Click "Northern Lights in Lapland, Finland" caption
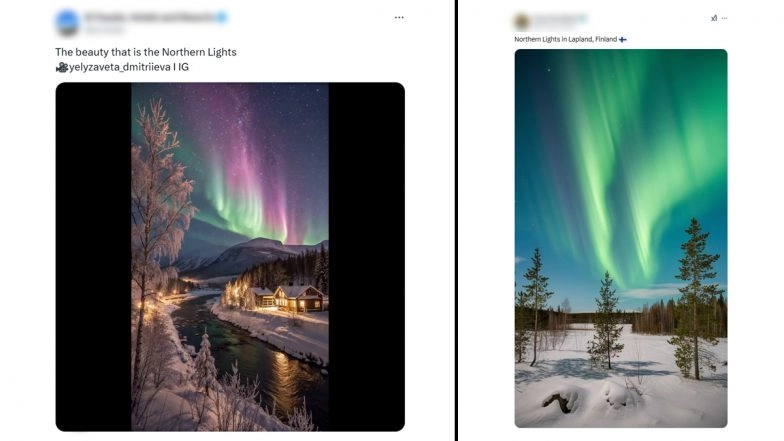Image resolution: width=784 pixels, height=441 pixels. coord(565,39)
